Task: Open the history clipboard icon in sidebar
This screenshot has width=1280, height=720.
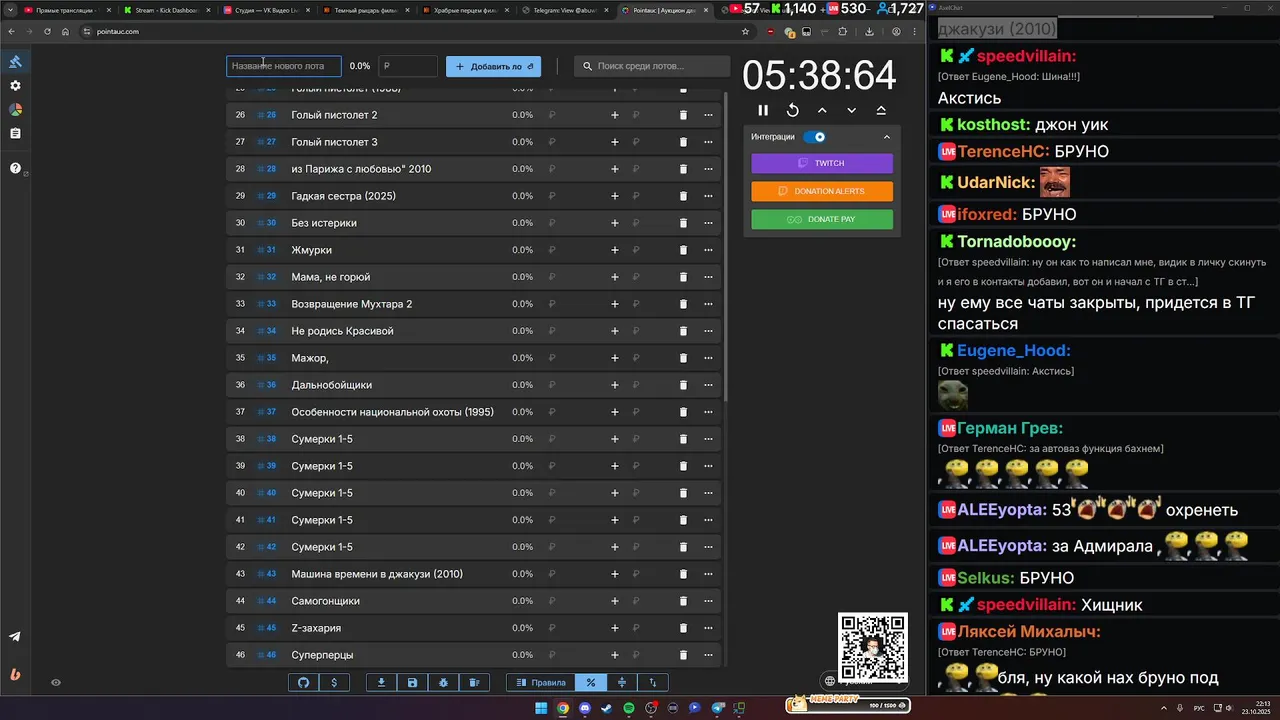Action: [x=15, y=133]
